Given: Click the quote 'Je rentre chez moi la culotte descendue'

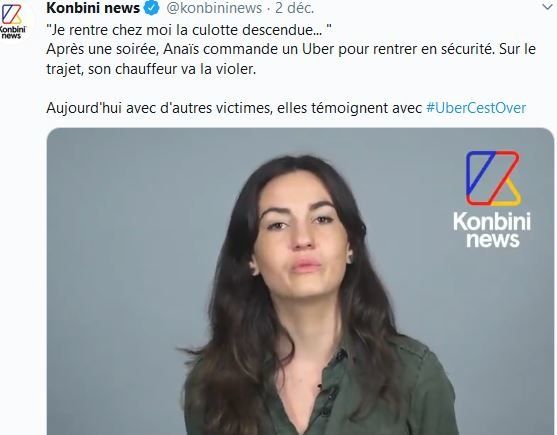Looking at the screenshot, I should click(x=189, y=30).
